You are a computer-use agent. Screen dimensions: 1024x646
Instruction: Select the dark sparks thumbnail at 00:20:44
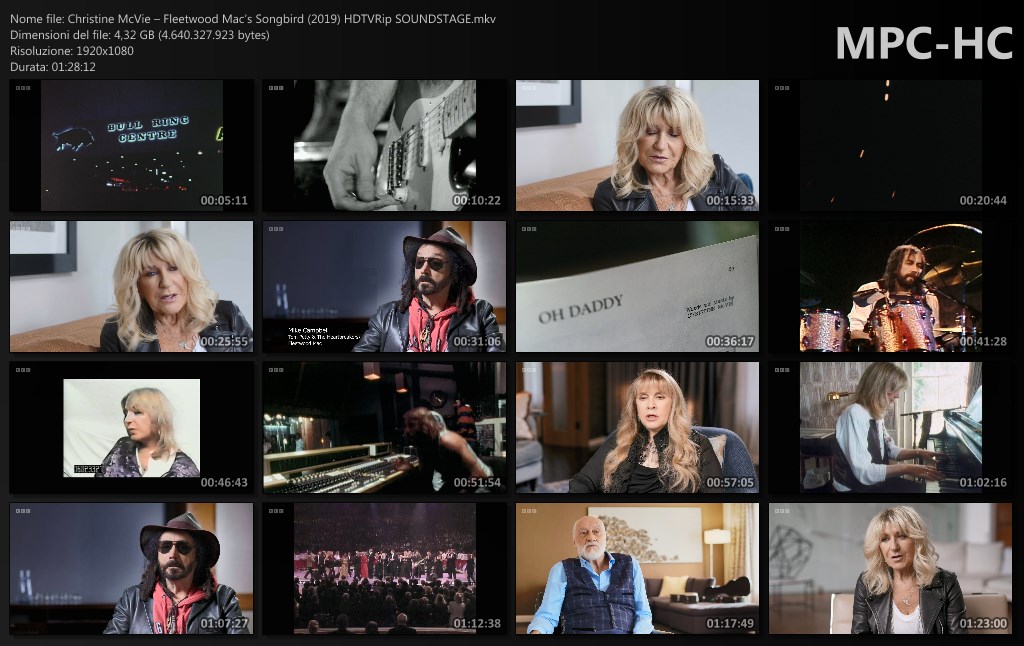(x=890, y=145)
